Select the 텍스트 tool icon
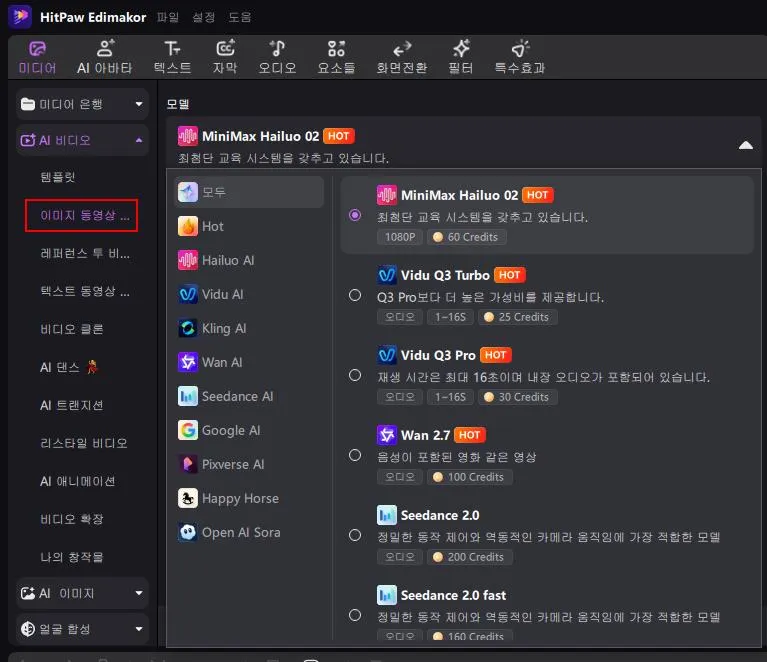 [172, 48]
